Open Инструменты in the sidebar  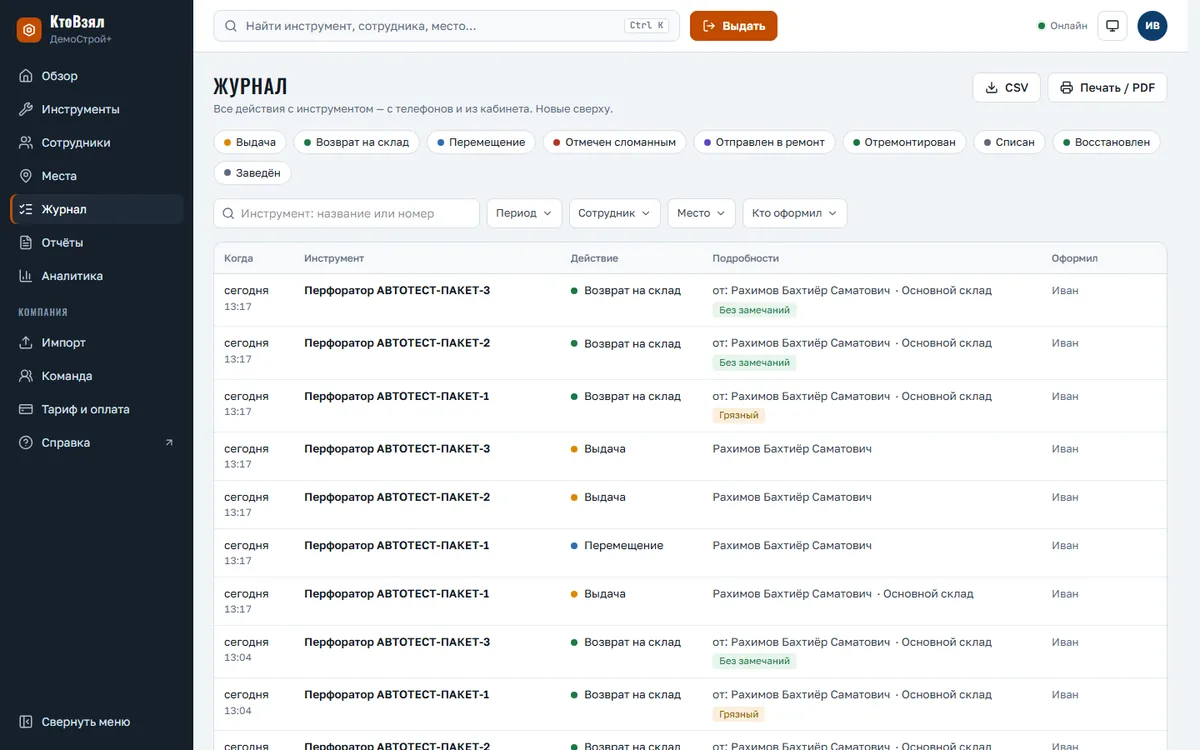click(97, 109)
